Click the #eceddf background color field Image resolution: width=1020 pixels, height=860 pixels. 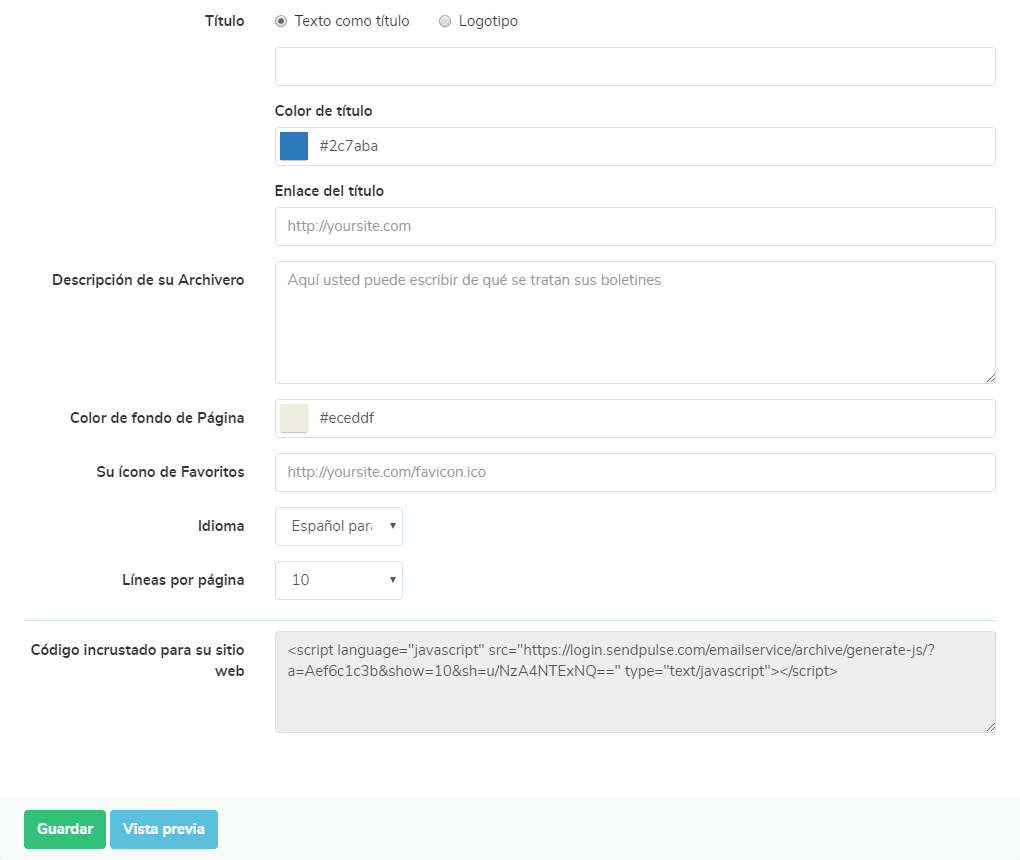coord(650,419)
